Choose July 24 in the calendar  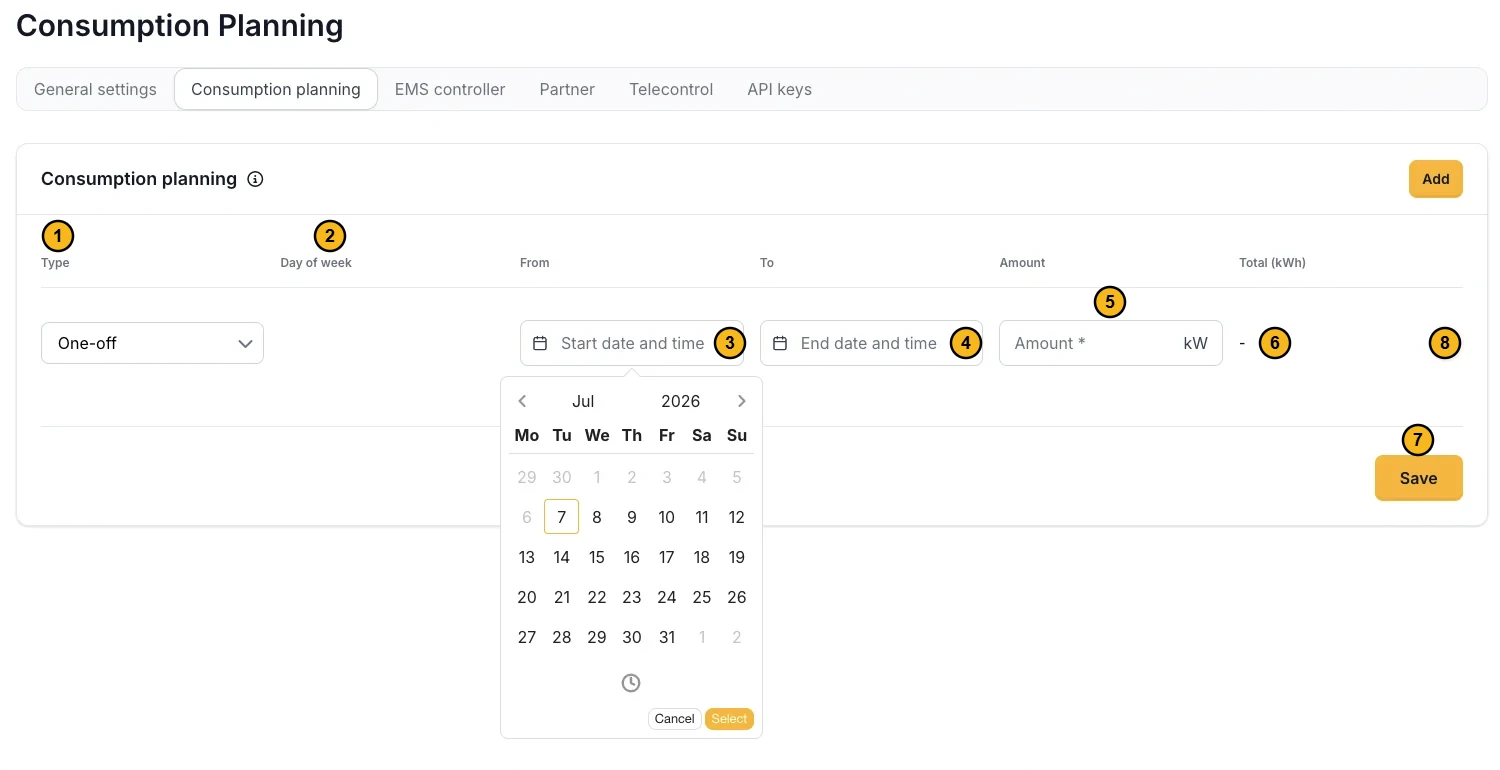[x=667, y=597]
